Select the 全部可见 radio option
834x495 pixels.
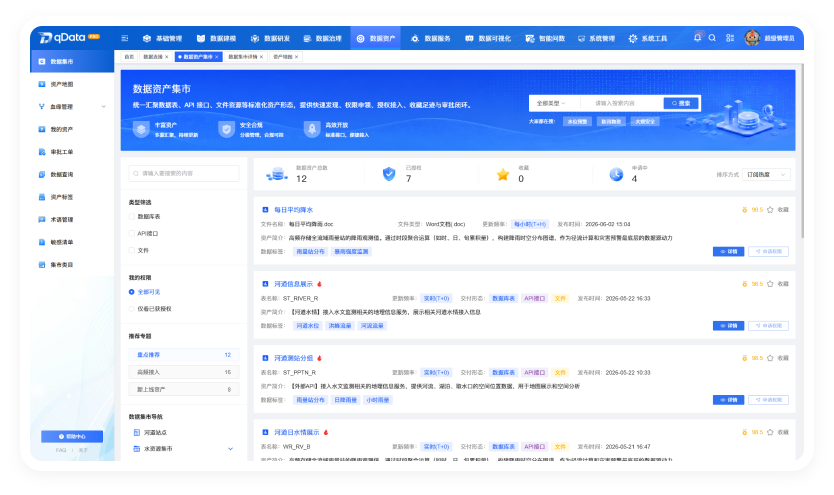pos(132,292)
